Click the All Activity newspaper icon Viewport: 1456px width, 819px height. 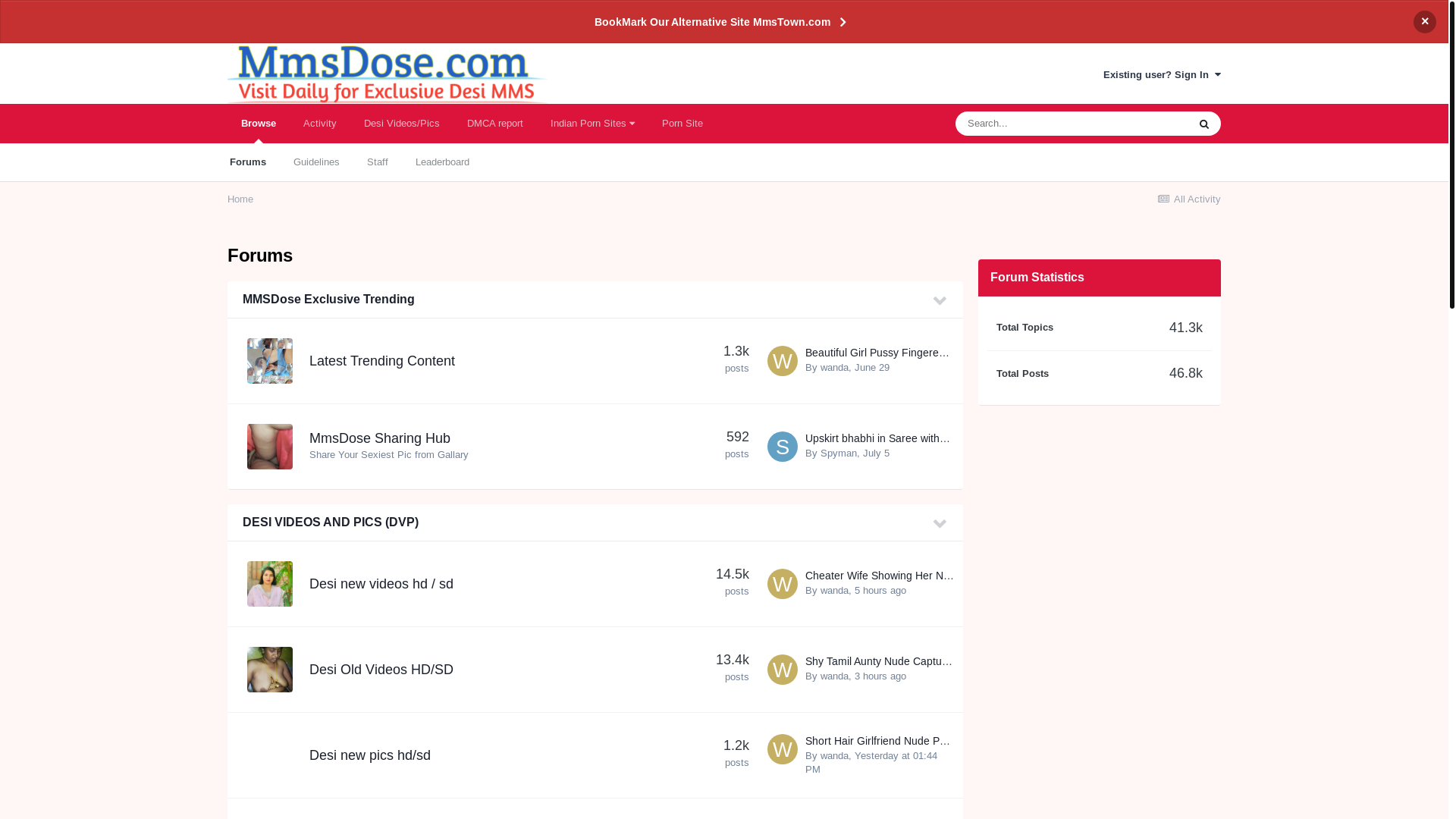[x=1163, y=199]
